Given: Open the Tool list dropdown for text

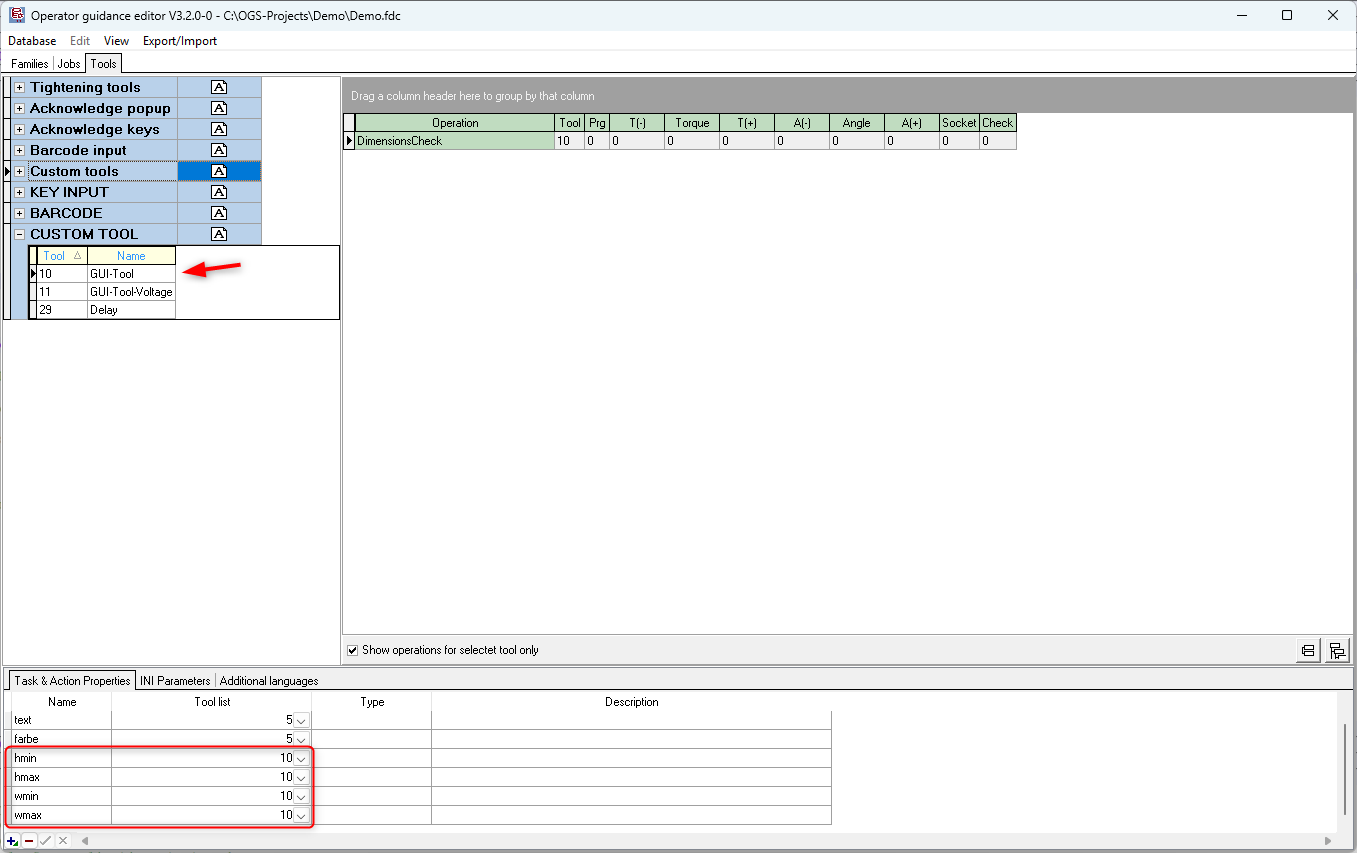Looking at the screenshot, I should point(301,721).
